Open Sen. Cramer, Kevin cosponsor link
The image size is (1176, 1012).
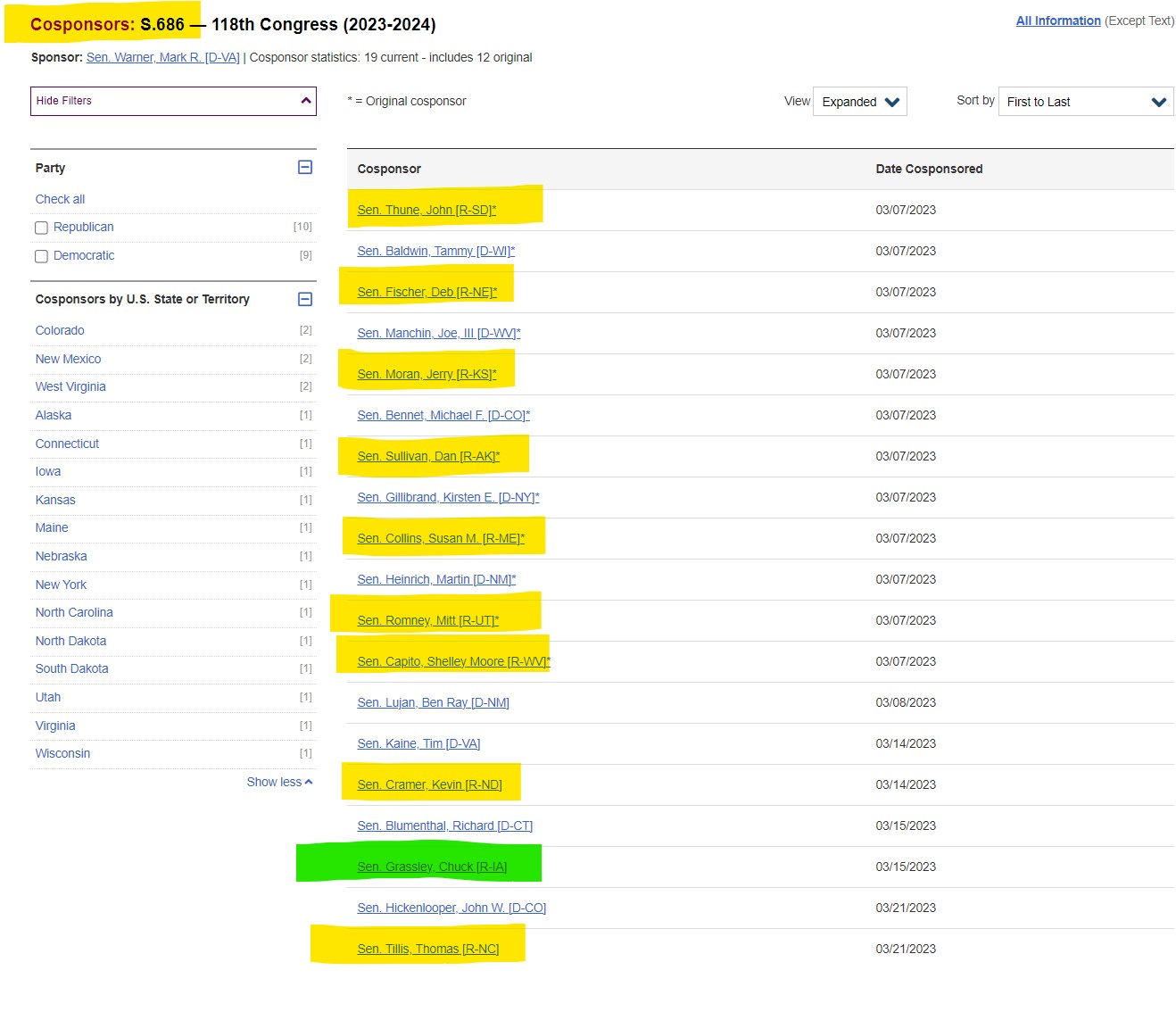[x=429, y=784]
